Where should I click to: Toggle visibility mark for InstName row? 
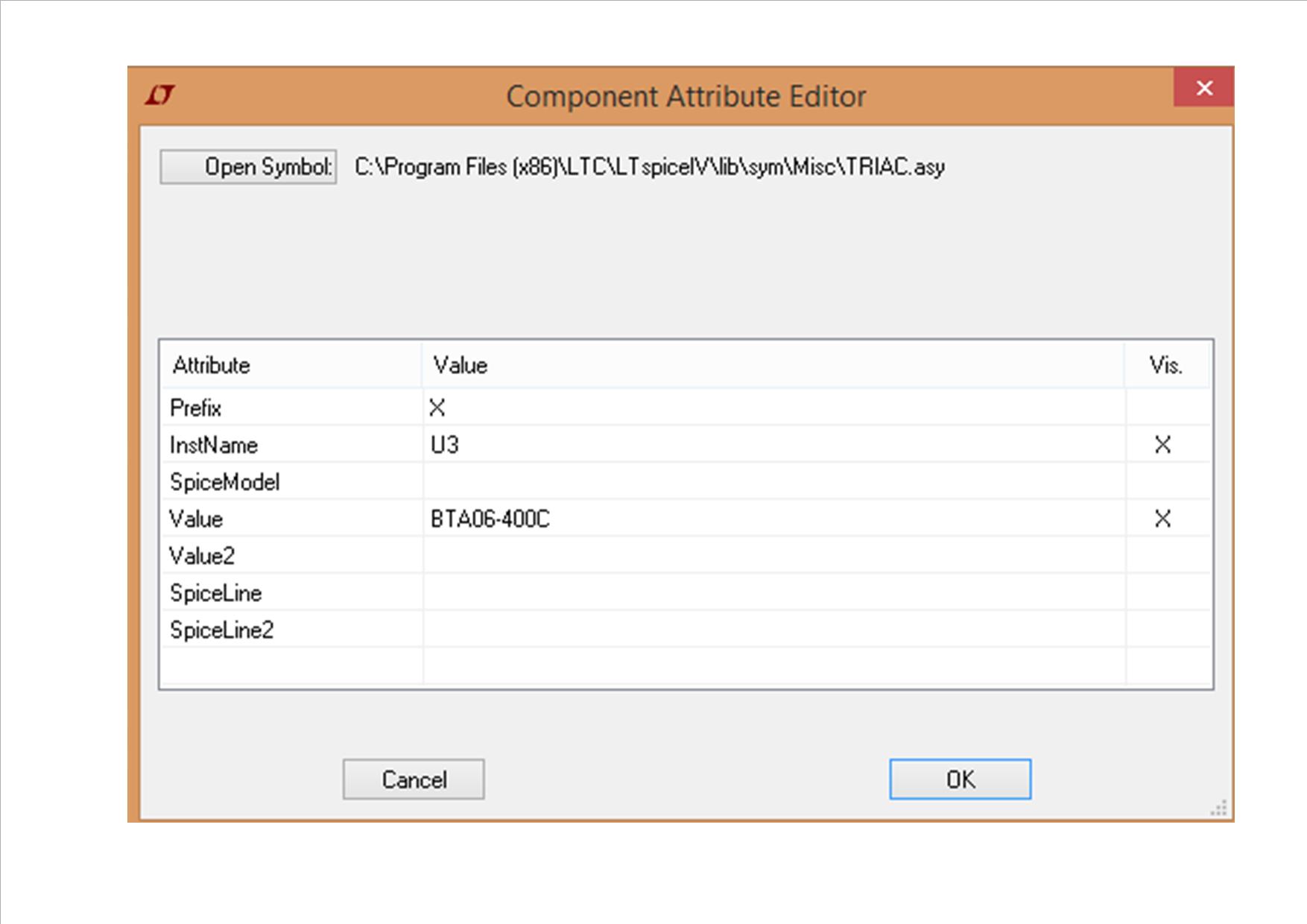(x=1162, y=445)
